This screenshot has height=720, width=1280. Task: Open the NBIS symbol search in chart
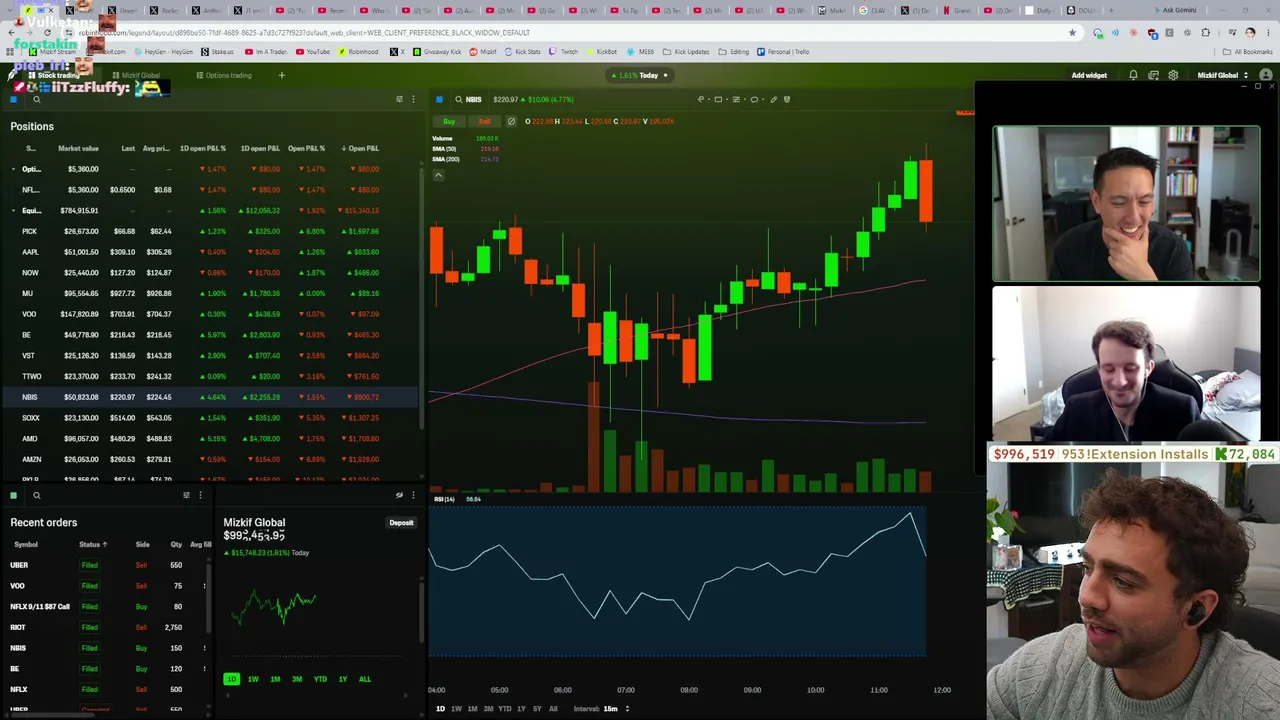468,99
